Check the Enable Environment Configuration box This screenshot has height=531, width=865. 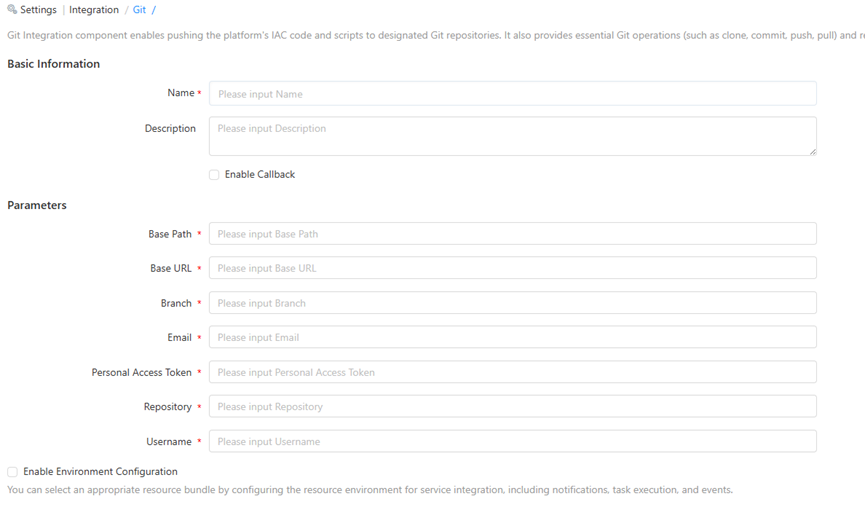(x=12, y=472)
